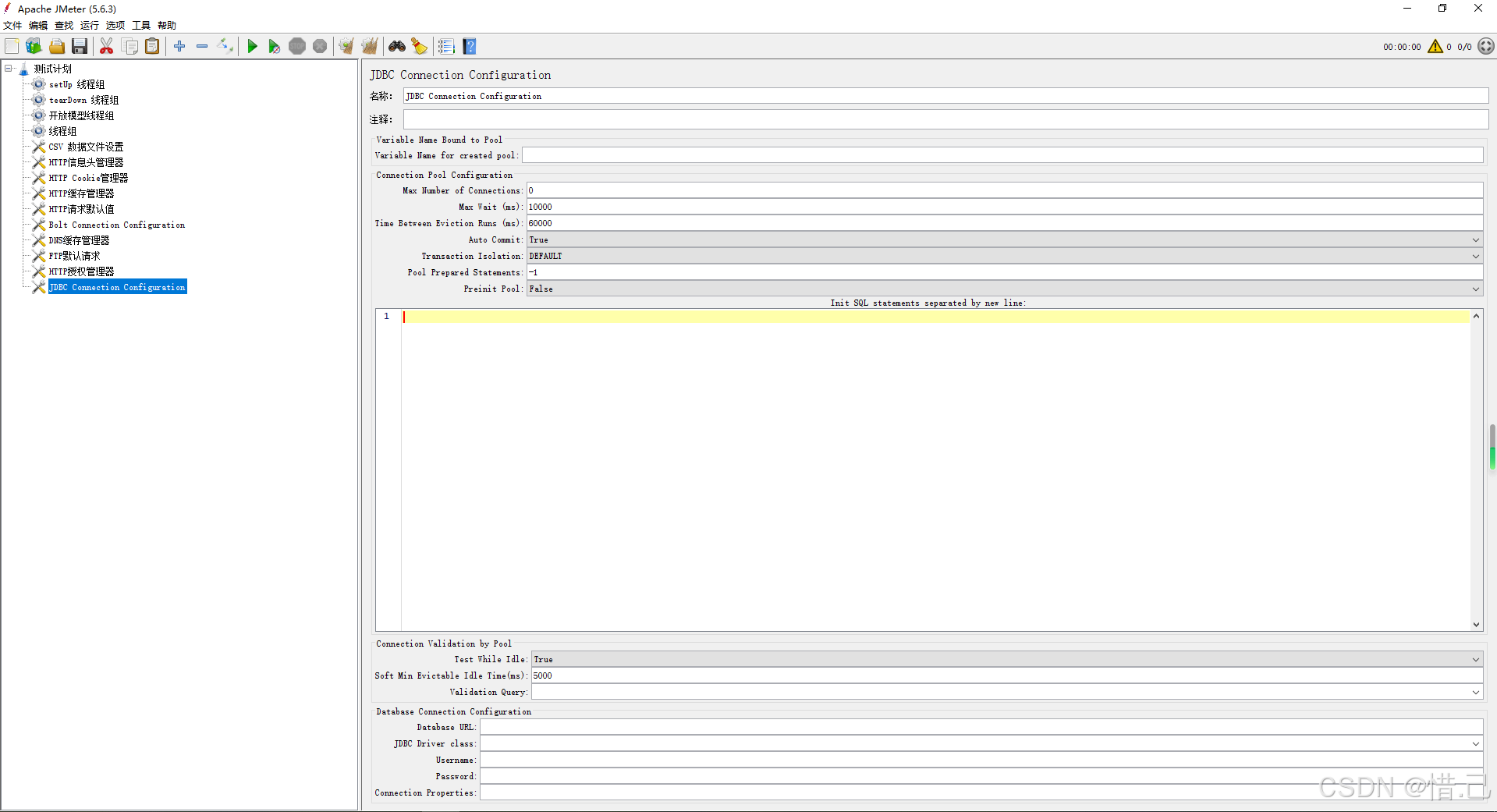Click Max Number of Connections field

[x=1005, y=190]
